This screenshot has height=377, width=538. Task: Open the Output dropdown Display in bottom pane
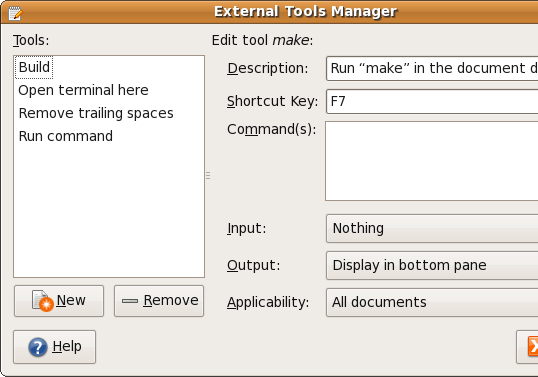click(432, 266)
